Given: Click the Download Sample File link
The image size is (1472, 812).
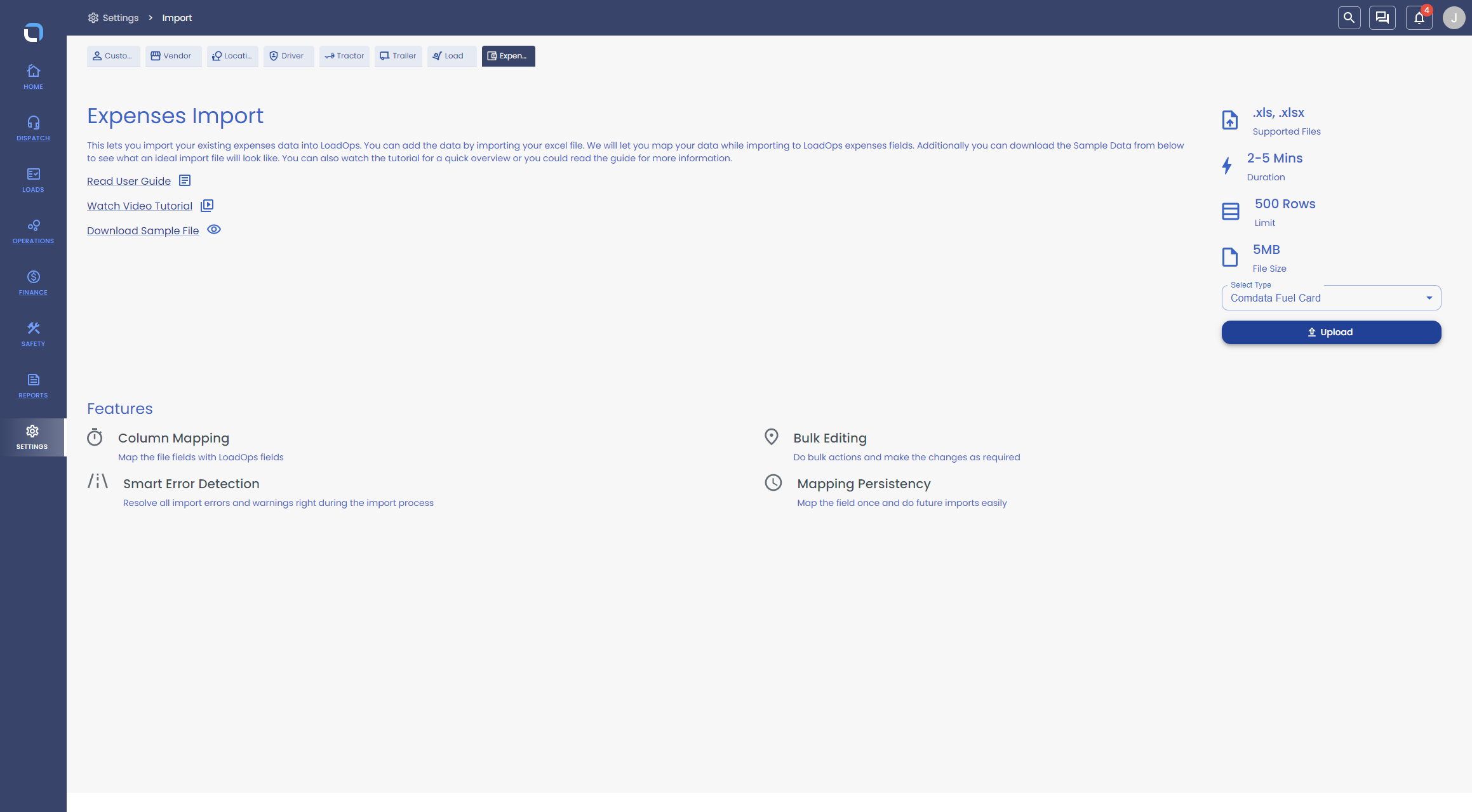Looking at the screenshot, I should (x=143, y=231).
